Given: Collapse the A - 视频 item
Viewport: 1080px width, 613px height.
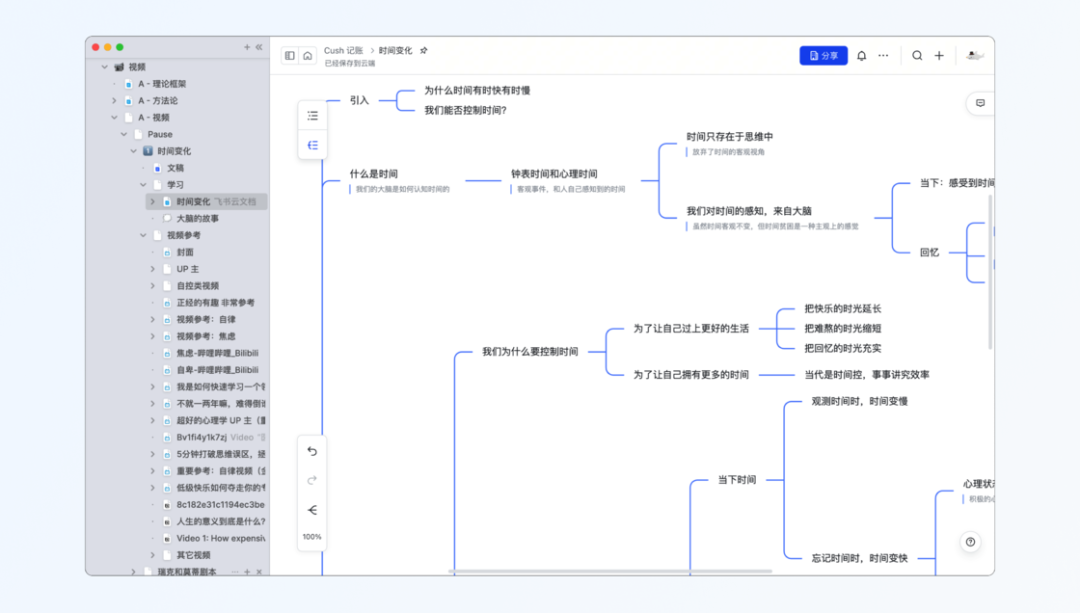Looking at the screenshot, I should [114, 118].
